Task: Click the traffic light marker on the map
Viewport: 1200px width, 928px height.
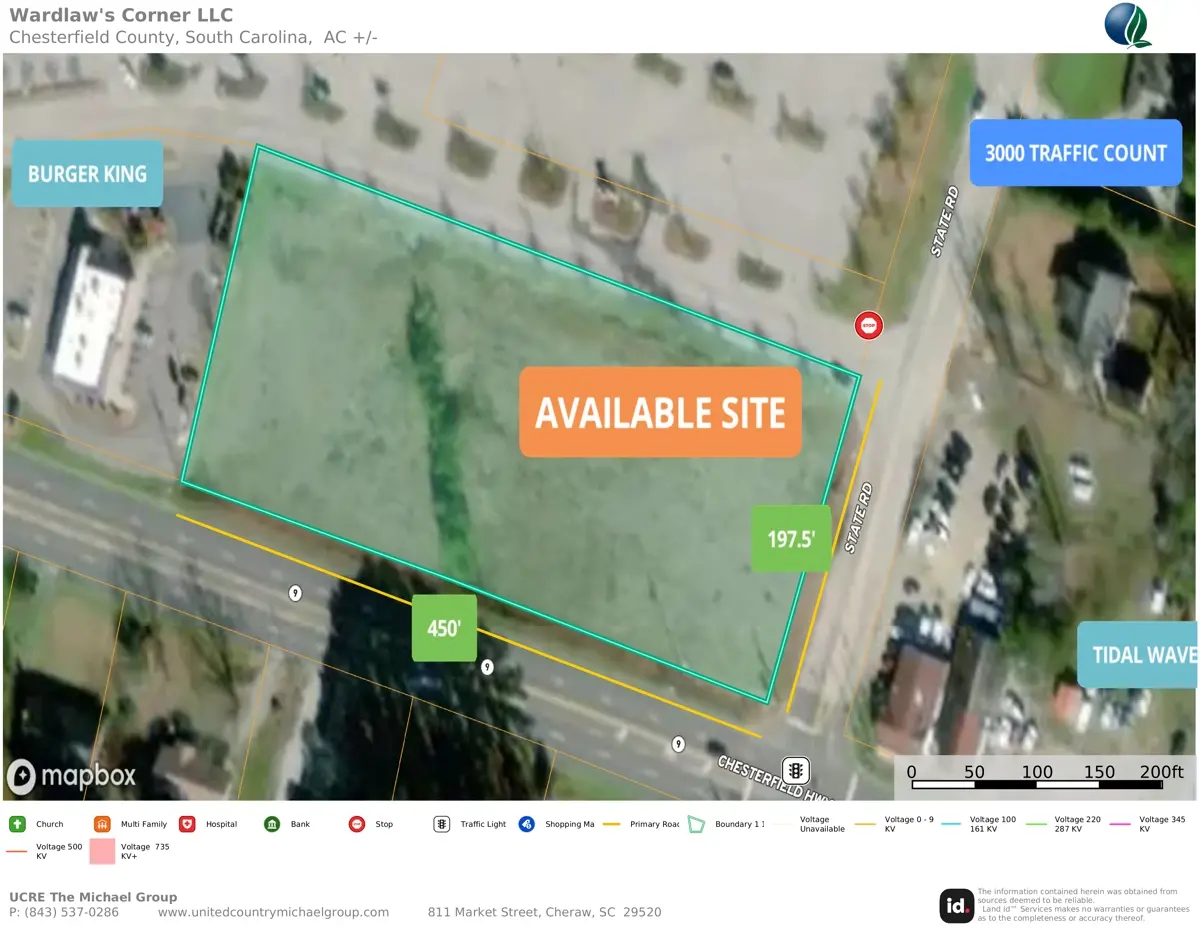Action: pos(796,770)
